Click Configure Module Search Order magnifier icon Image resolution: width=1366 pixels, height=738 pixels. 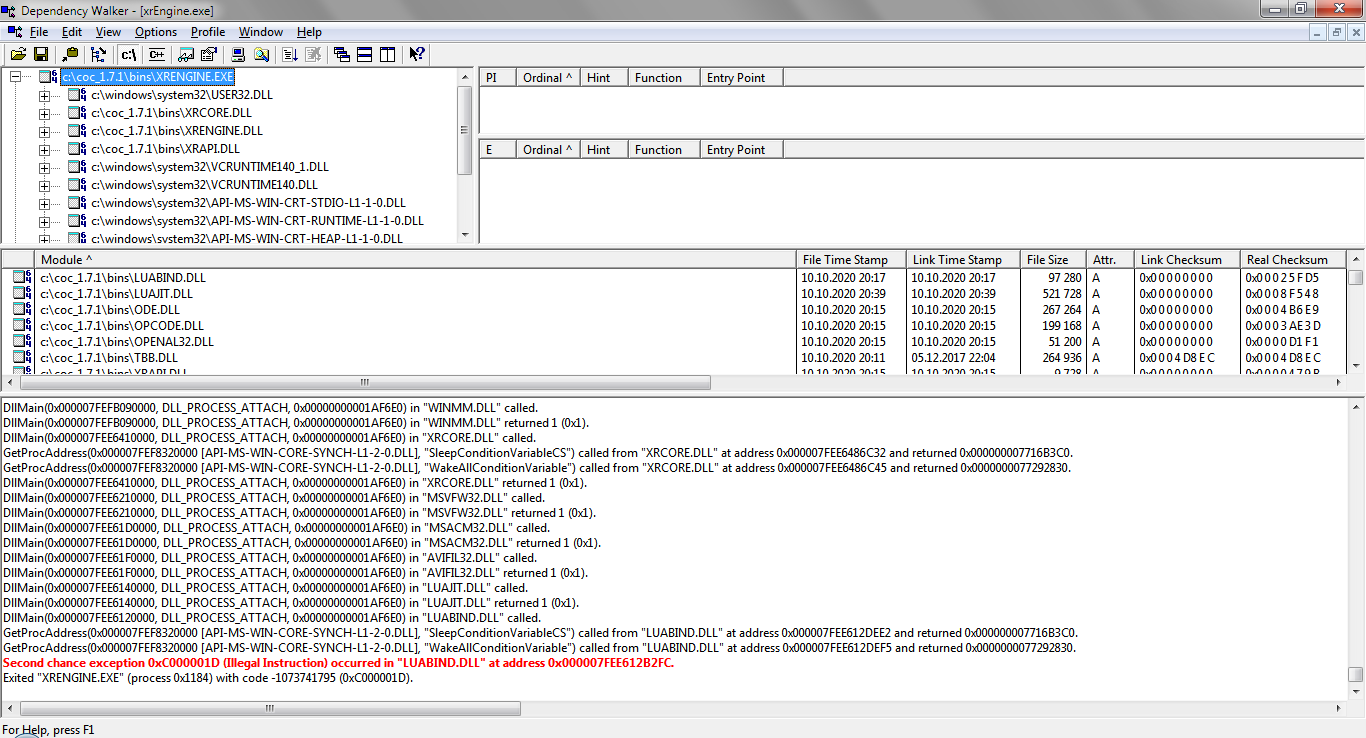click(261, 54)
